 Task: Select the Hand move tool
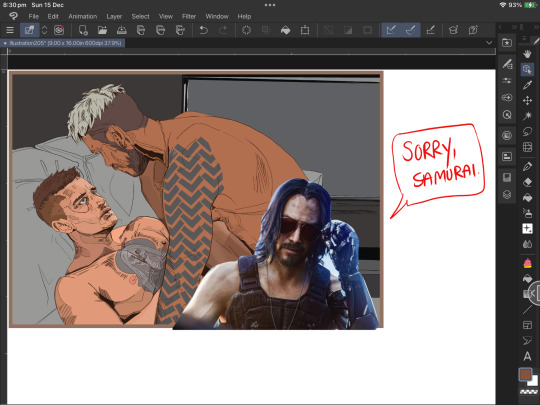click(x=527, y=54)
